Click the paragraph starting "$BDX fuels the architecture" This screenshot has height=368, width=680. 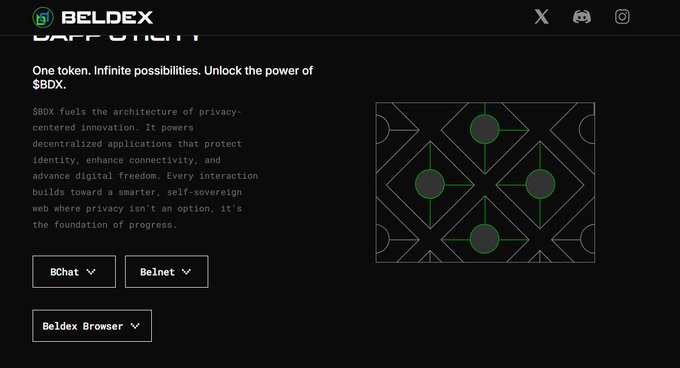point(145,168)
